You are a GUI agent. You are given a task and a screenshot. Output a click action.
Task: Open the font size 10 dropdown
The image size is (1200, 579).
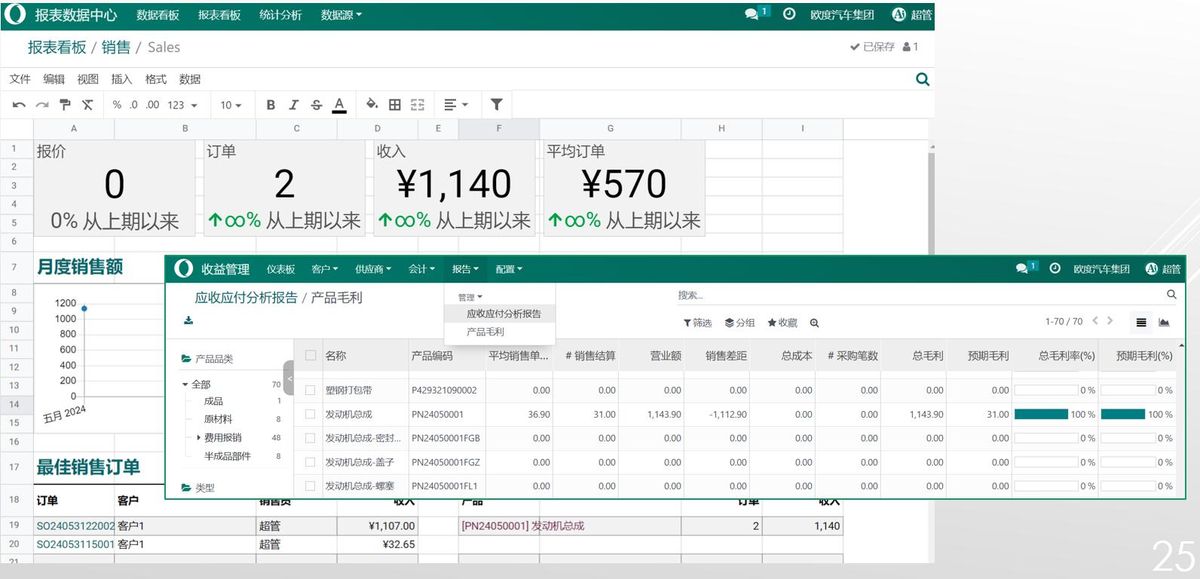[231, 105]
